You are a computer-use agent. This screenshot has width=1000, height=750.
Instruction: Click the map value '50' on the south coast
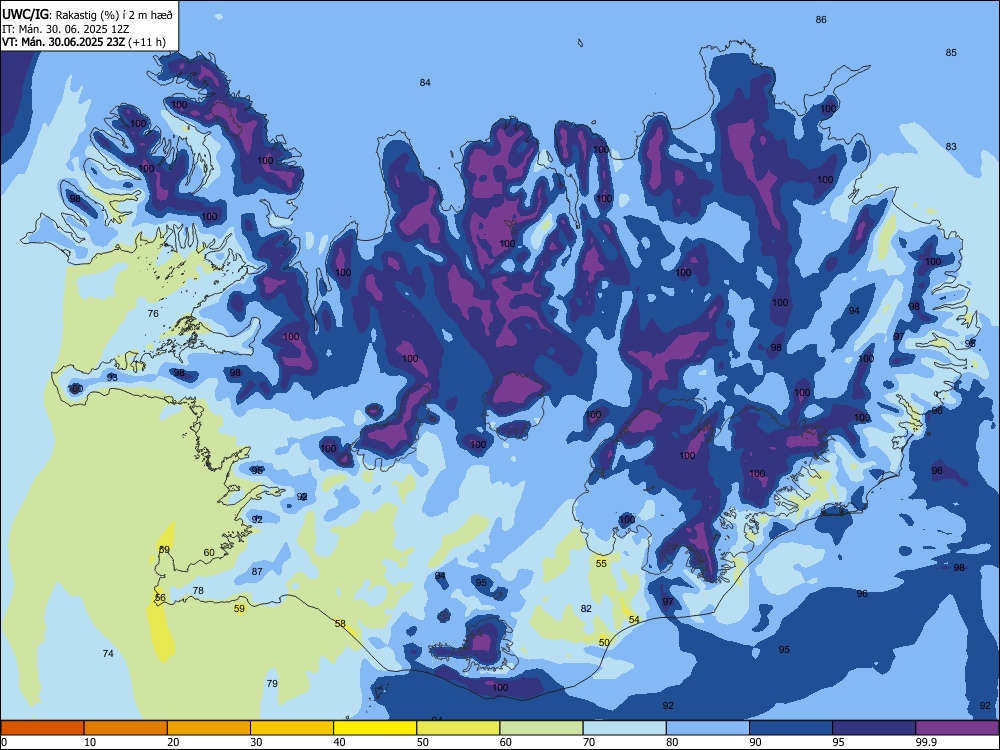click(604, 643)
